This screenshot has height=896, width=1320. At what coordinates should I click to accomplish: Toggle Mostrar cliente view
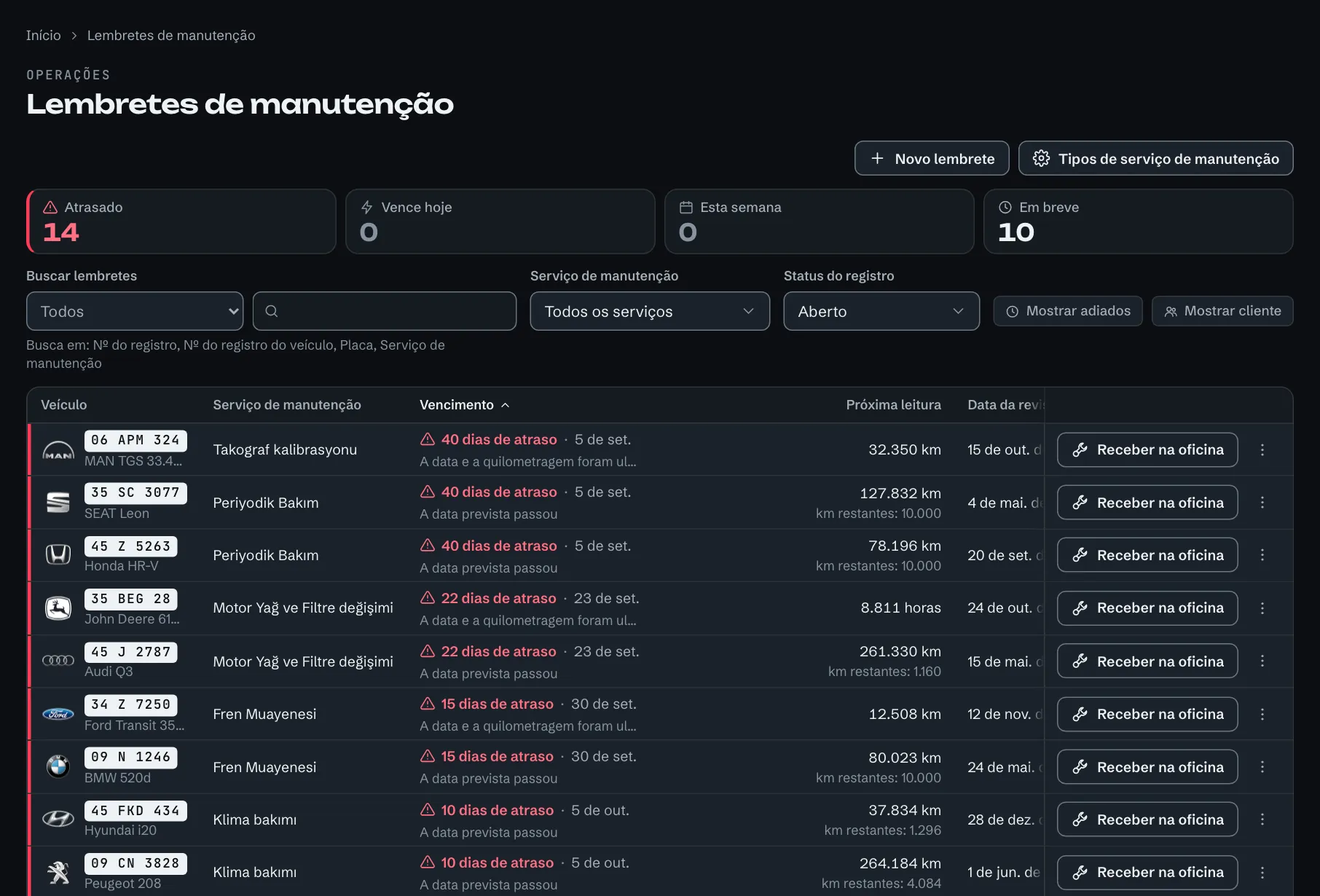pyautogui.click(x=1222, y=311)
